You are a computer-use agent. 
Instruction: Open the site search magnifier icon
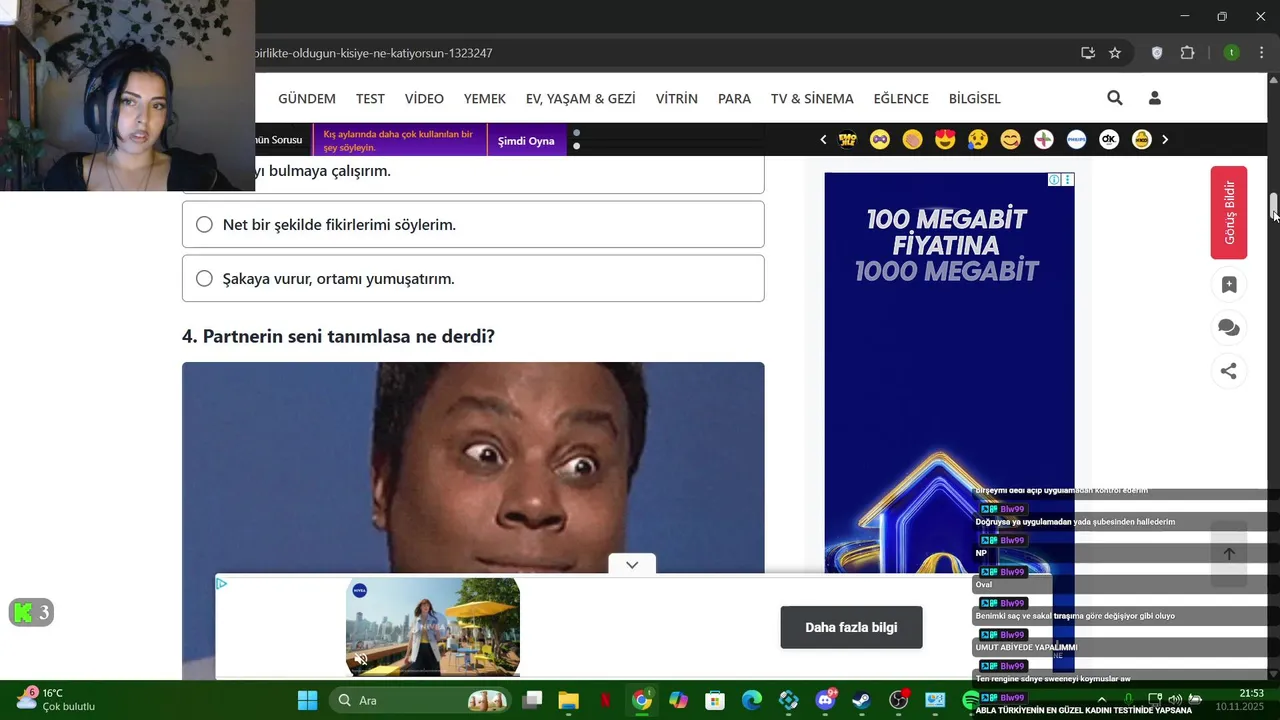click(x=1115, y=98)
